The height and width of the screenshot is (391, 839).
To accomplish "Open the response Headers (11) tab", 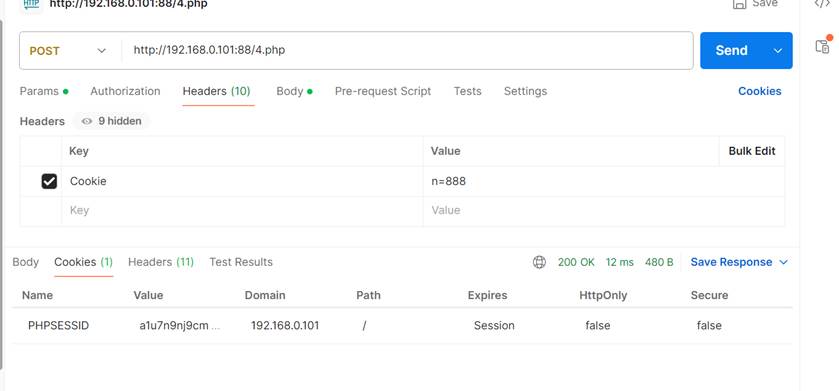I will pos(161,262).
